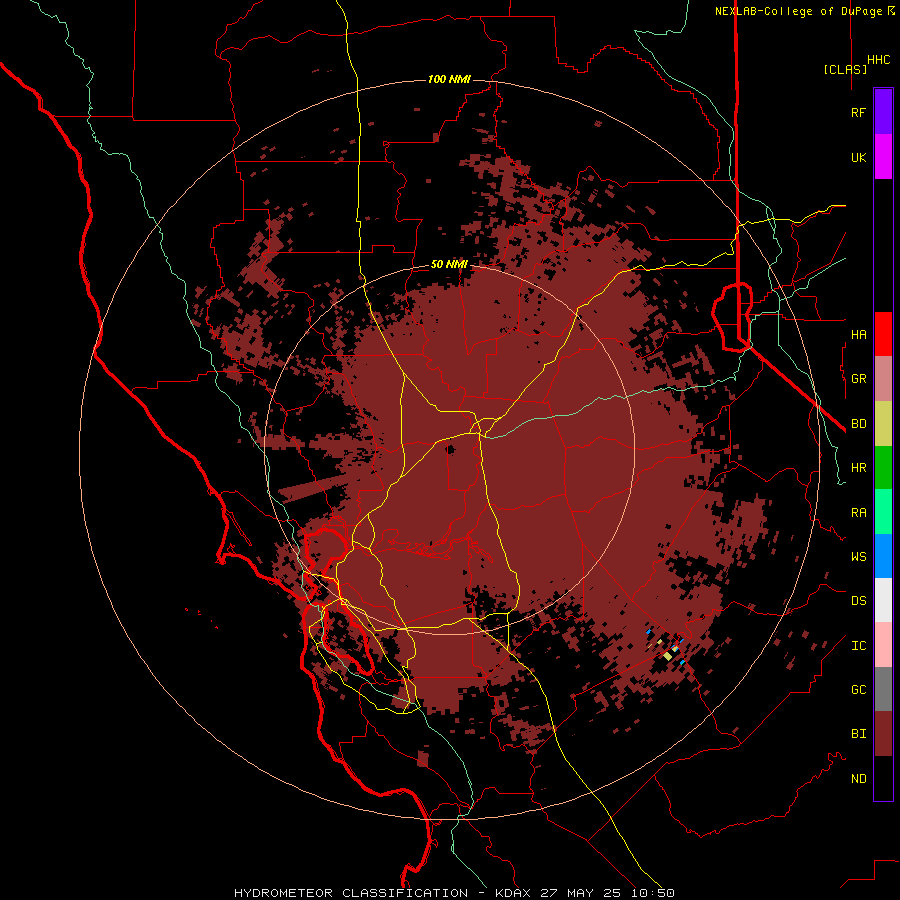The width and height of the screenshot is (900, 900).
Task: Click the 'ND' legend label
Action: pos(858,779)
